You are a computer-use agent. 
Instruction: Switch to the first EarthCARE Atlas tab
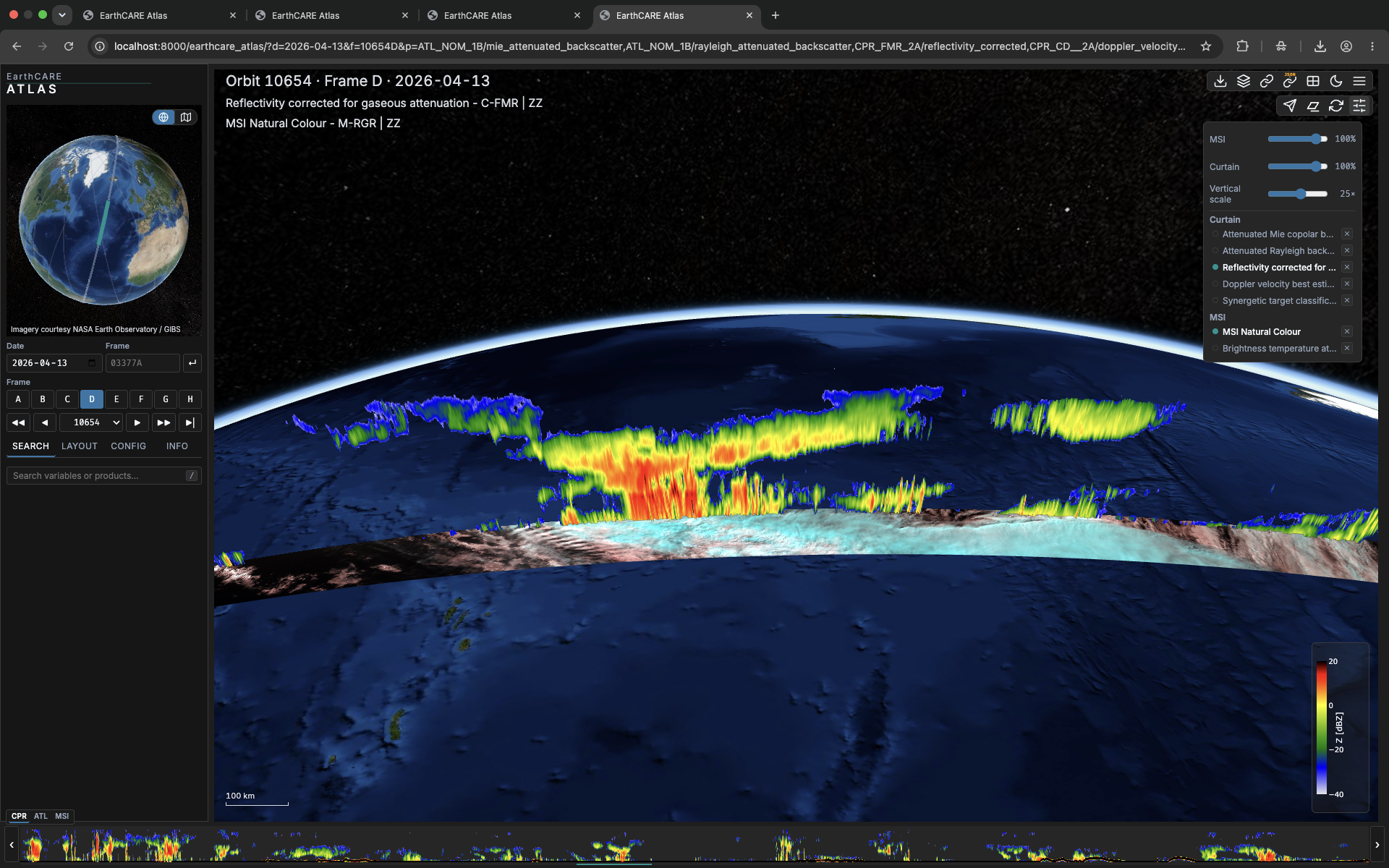tap(159, 15)
